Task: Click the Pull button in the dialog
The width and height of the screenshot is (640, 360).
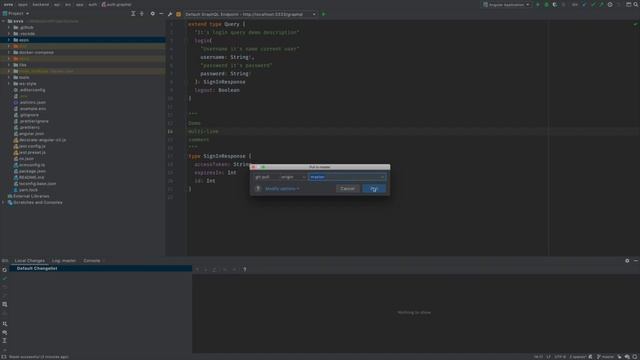Action: [374, 189]
